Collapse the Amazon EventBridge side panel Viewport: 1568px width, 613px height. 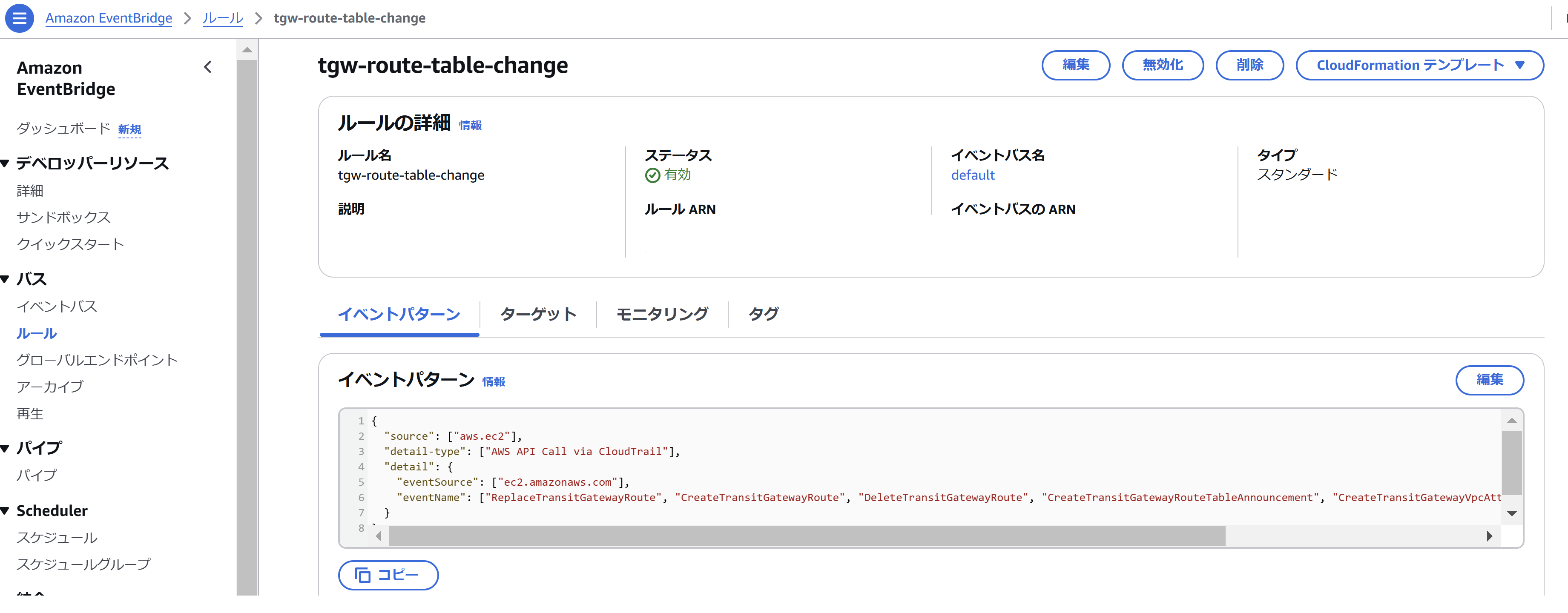pyautogui.click(x=208, y=67)
